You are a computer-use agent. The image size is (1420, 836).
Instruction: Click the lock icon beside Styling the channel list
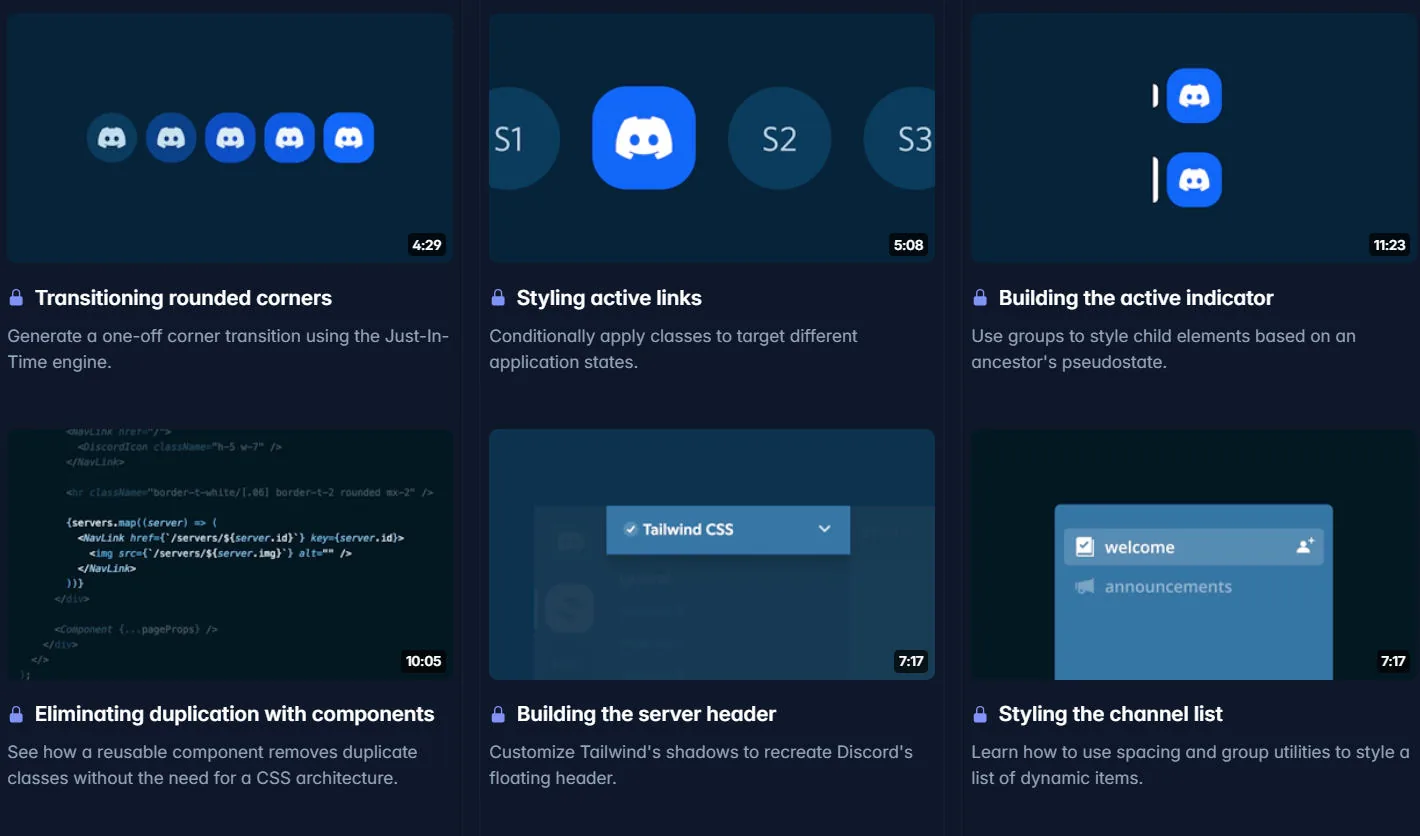tap(980, 714)
